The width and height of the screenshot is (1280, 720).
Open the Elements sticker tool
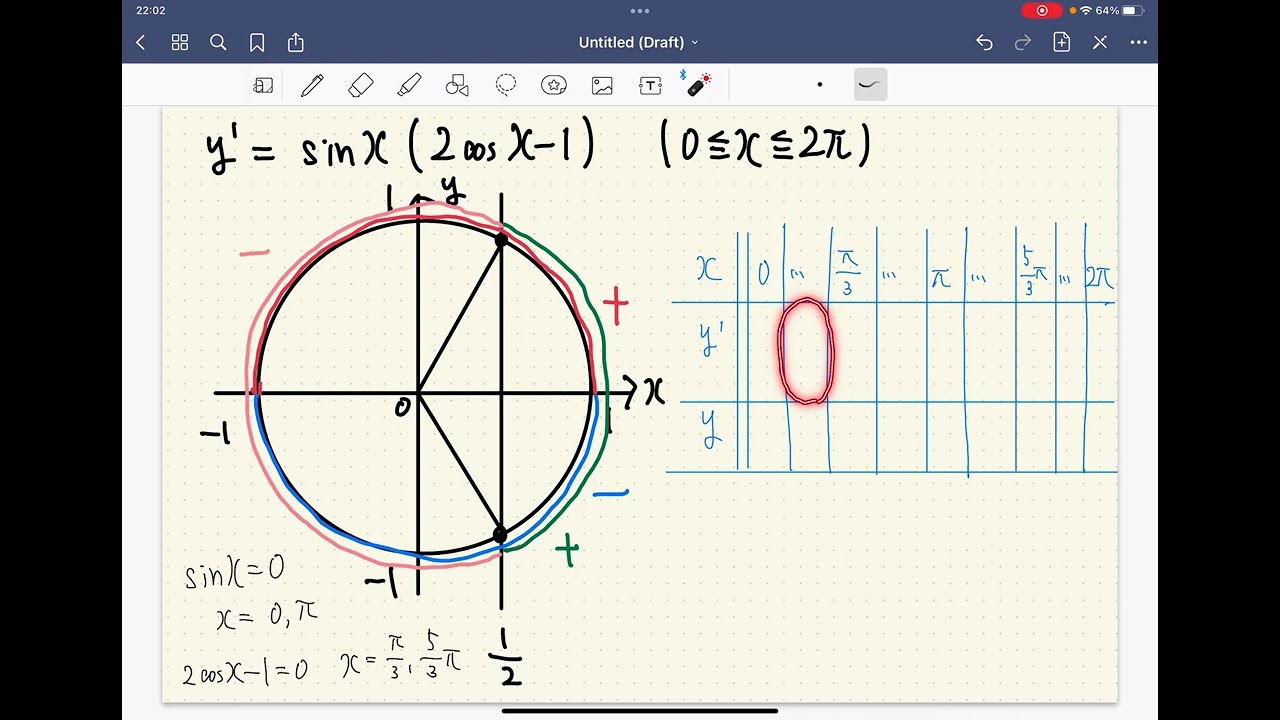554,86
